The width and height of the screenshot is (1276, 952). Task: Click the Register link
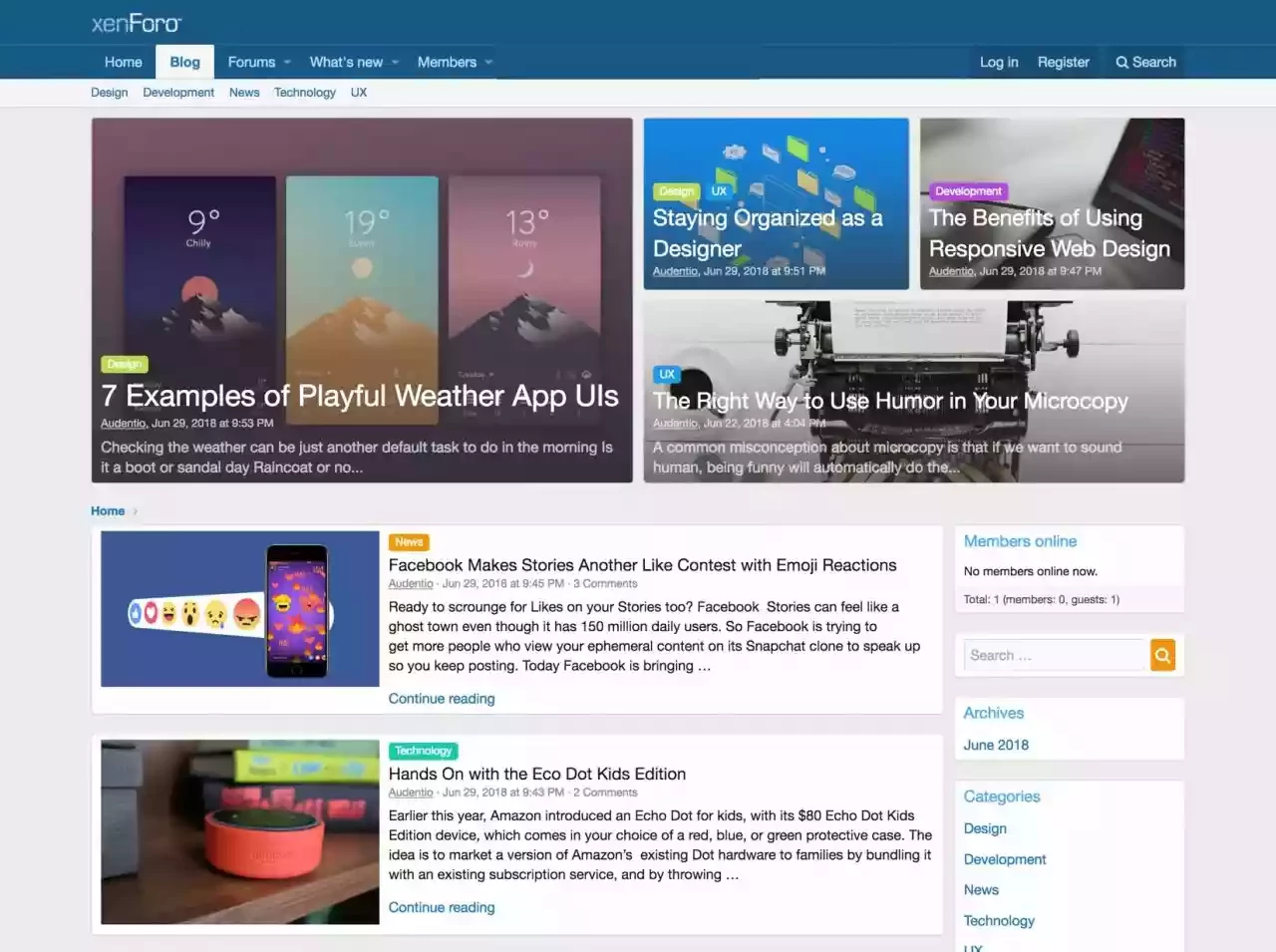pos(1064,62)
